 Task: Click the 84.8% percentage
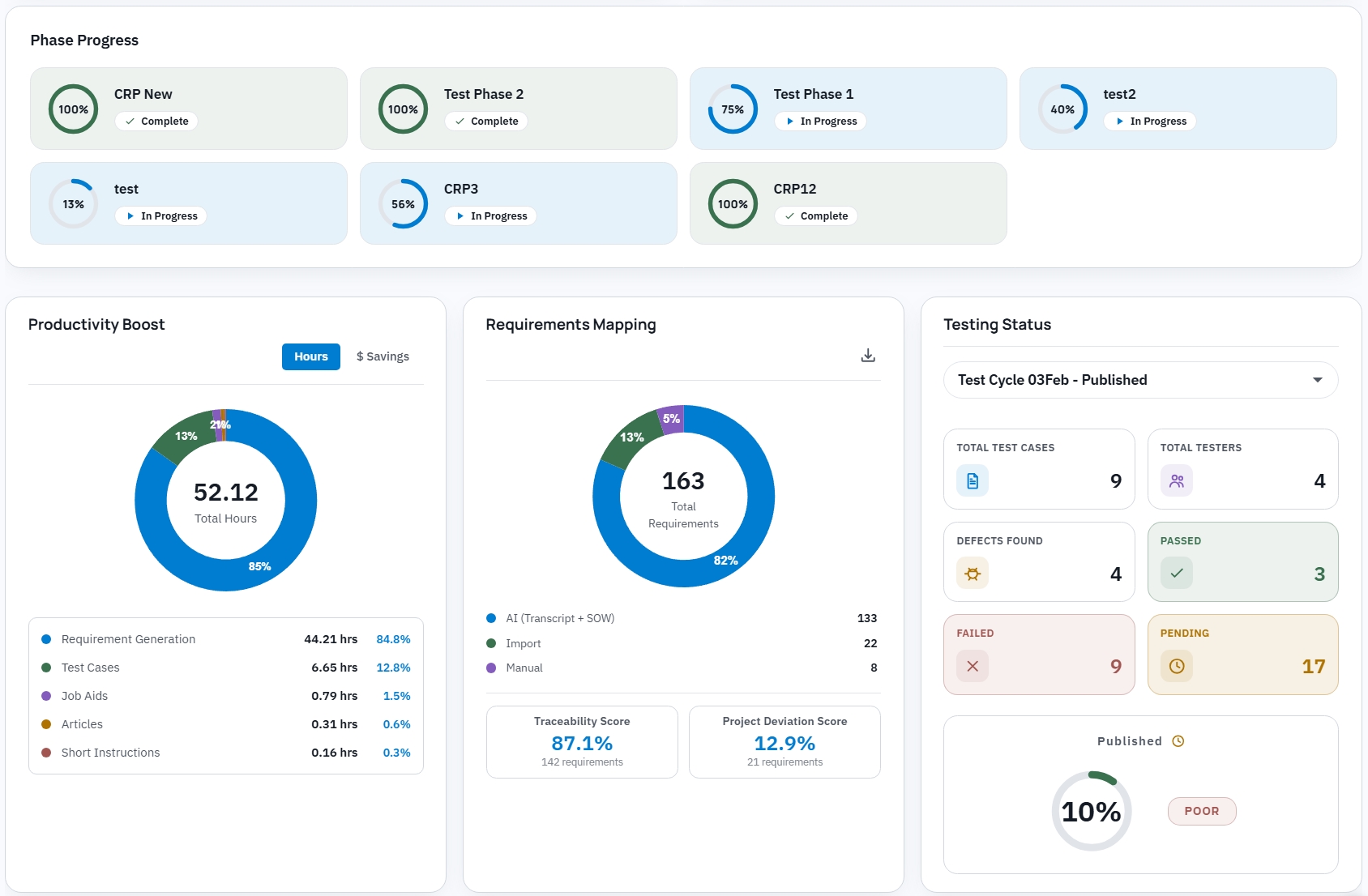[394, 639]
